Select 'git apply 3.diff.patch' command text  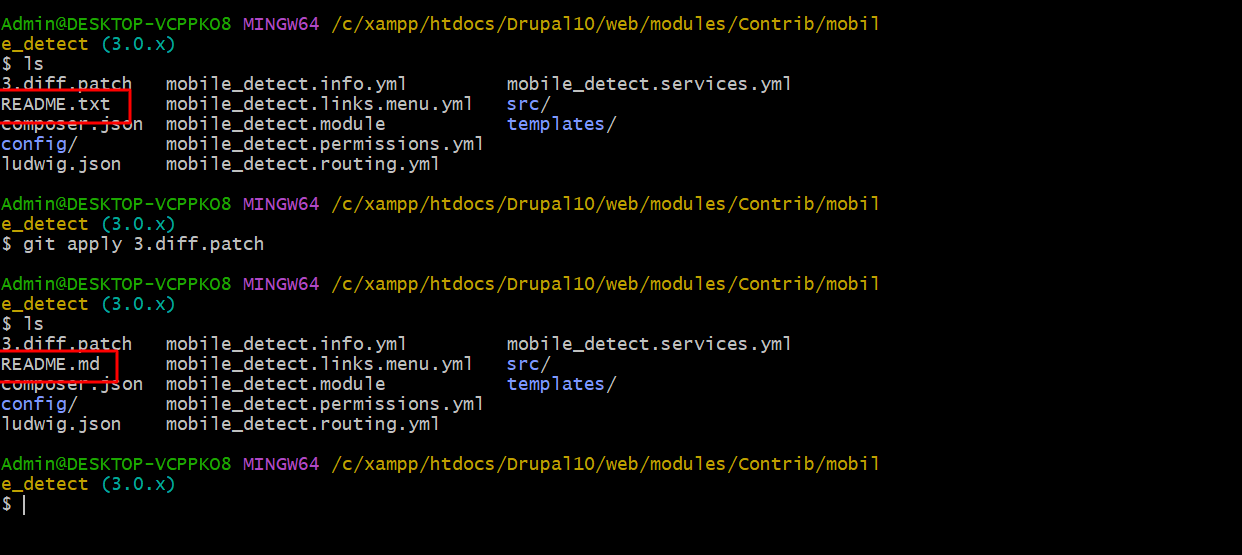coord(144,244)
